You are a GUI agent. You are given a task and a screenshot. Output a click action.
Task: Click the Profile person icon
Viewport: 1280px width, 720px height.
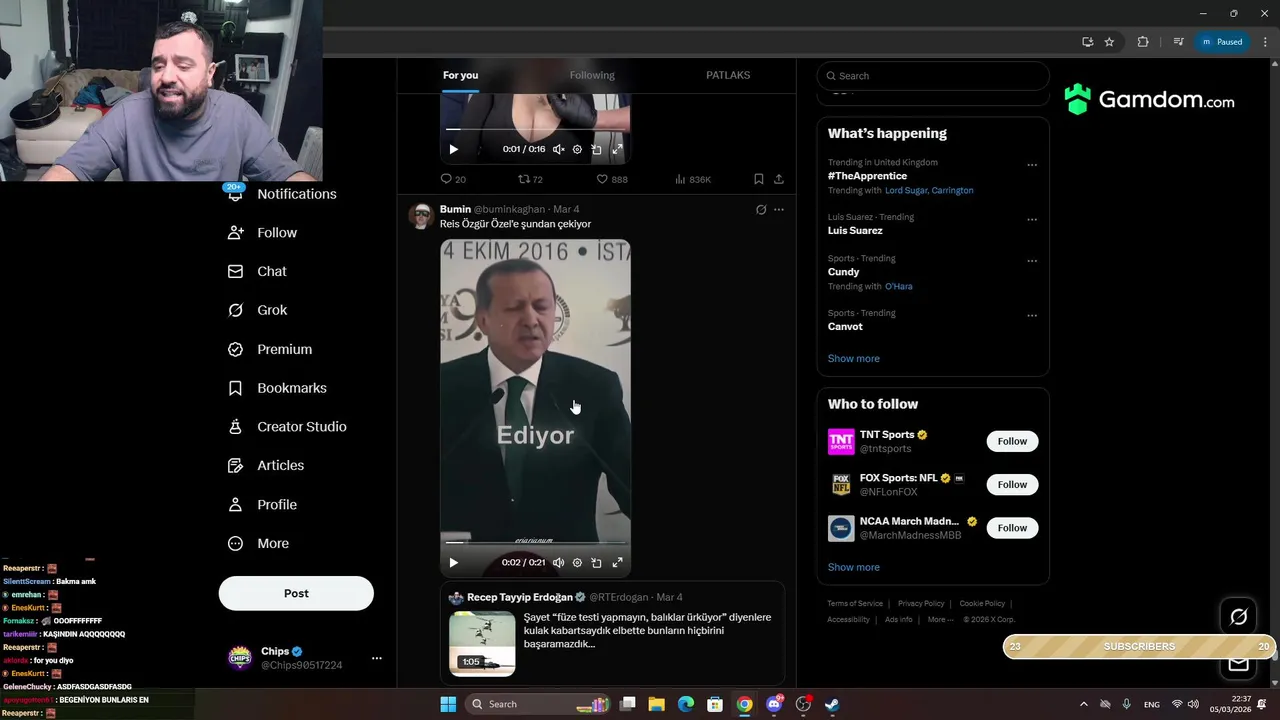tap(235, 505)
